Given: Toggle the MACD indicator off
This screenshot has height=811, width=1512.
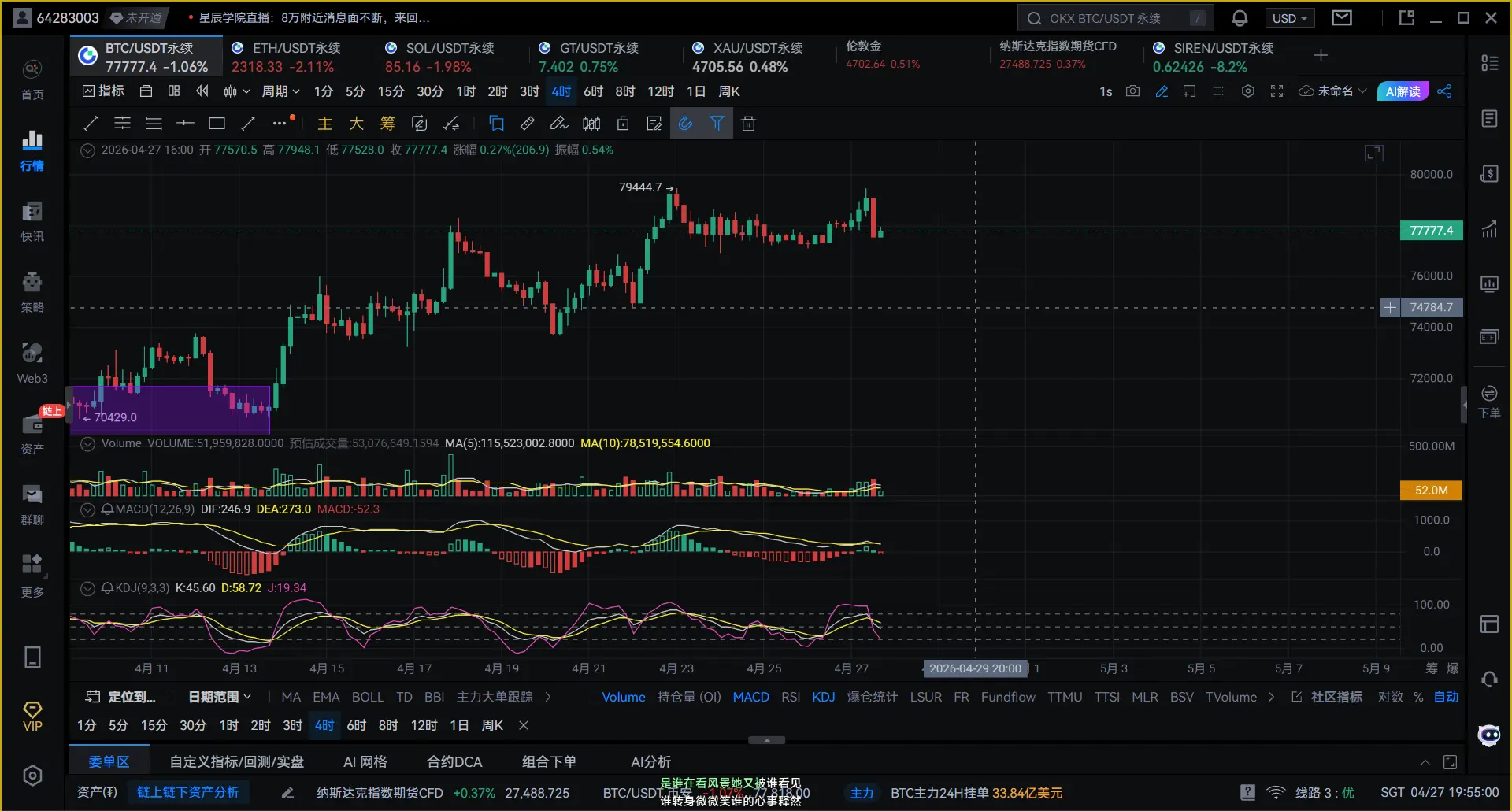Looking at the screenshot, I should click(750, 697).
